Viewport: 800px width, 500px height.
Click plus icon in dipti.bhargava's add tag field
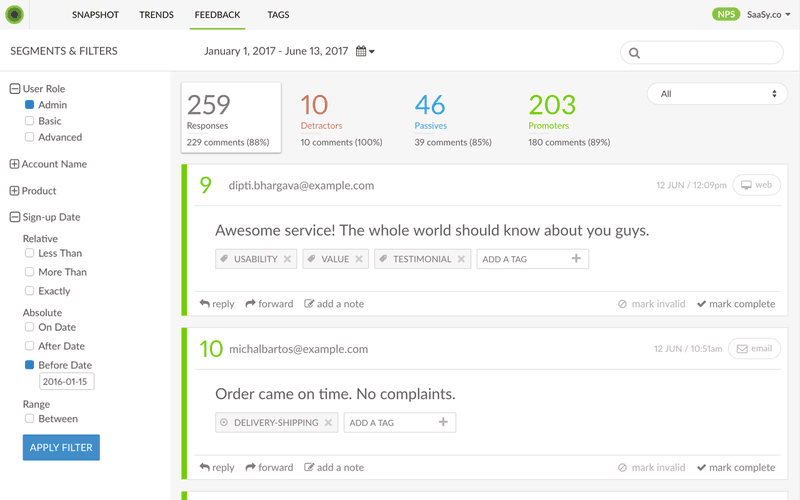tap(576, 259)
